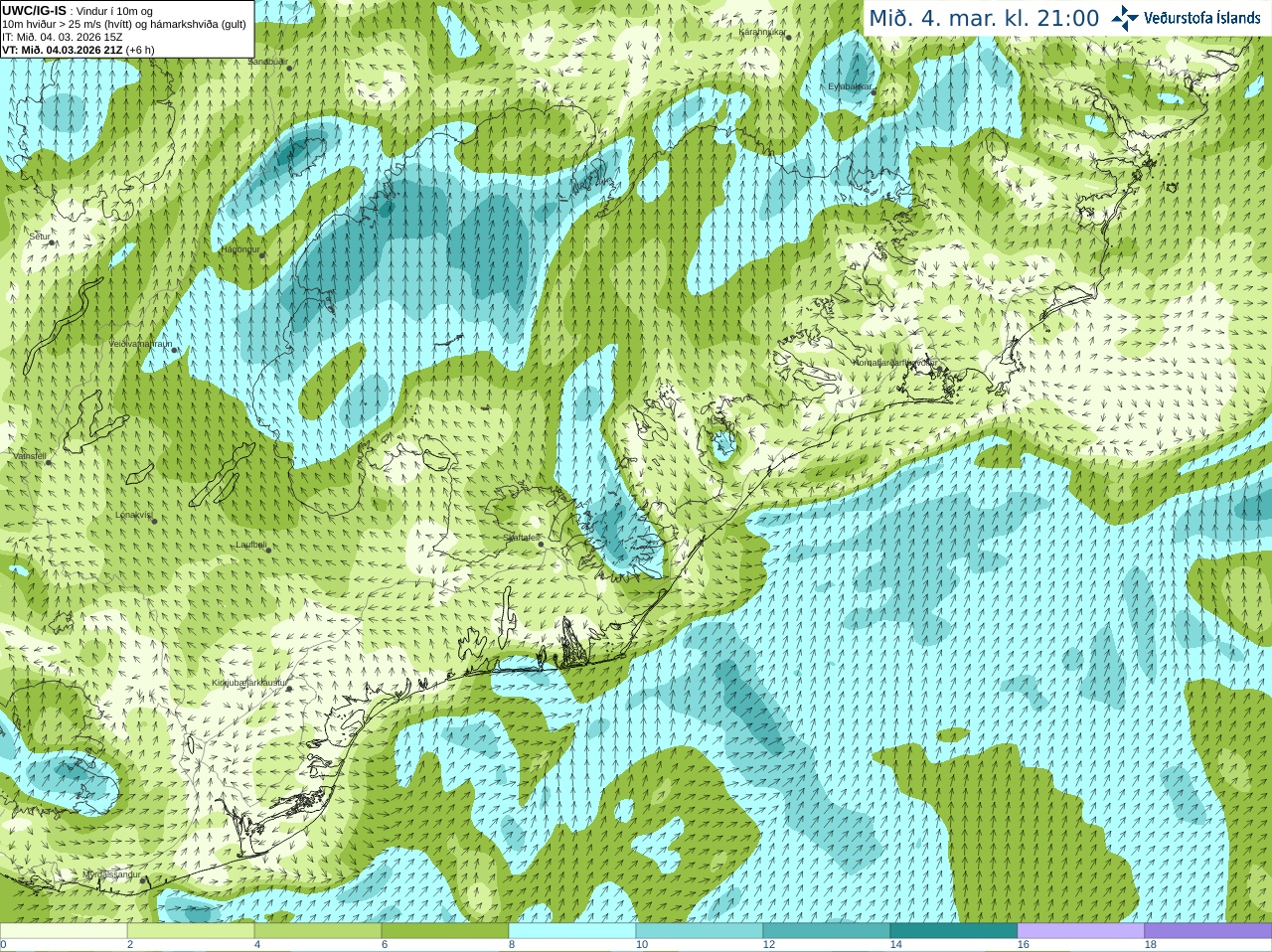
Task: Select the Laufbali station label
Action: (250, 545)
